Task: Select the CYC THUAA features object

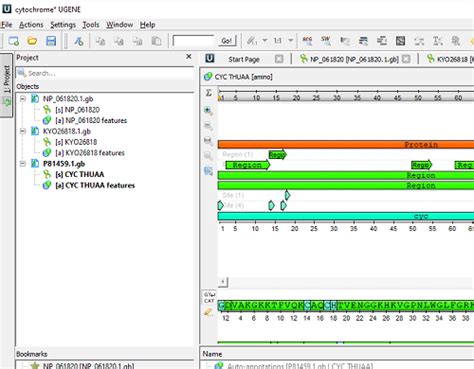Action: [95, 185]
